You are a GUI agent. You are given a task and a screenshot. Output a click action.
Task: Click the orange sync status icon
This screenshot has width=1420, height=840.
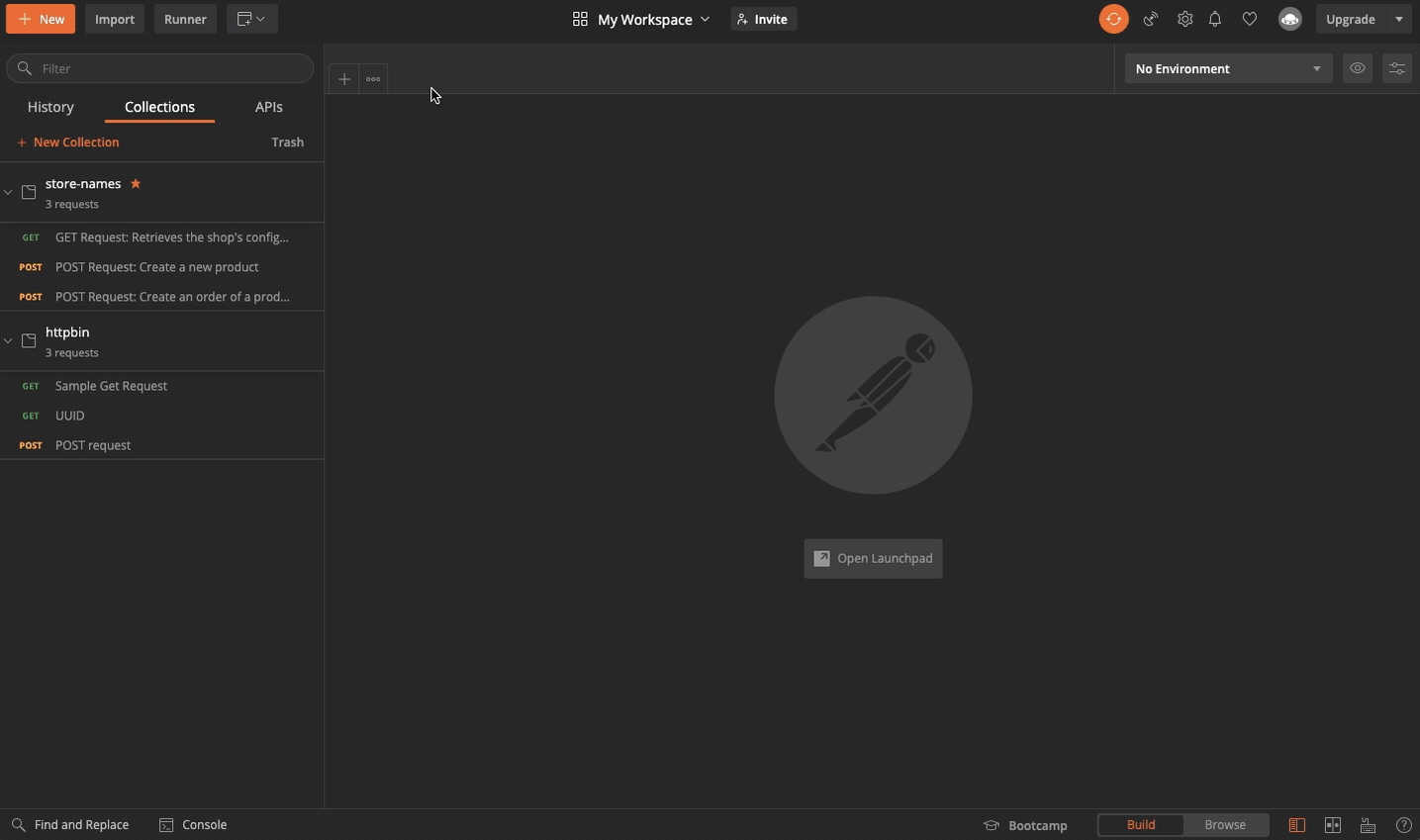click(x=1113, y=19)
